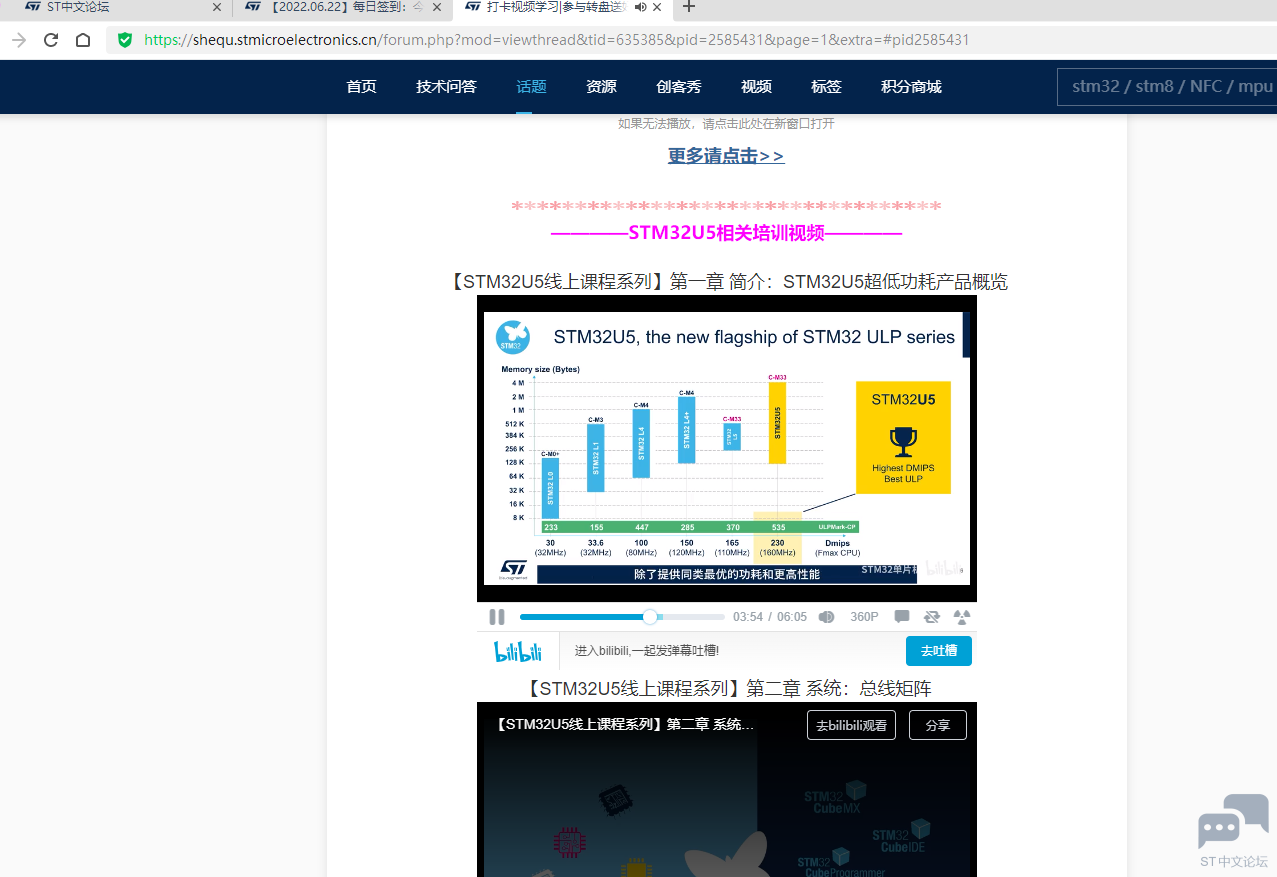Click the 第二章 系统：总线矩阵 title text
This screenshot has height=877, width=1277.
(727, 688)
